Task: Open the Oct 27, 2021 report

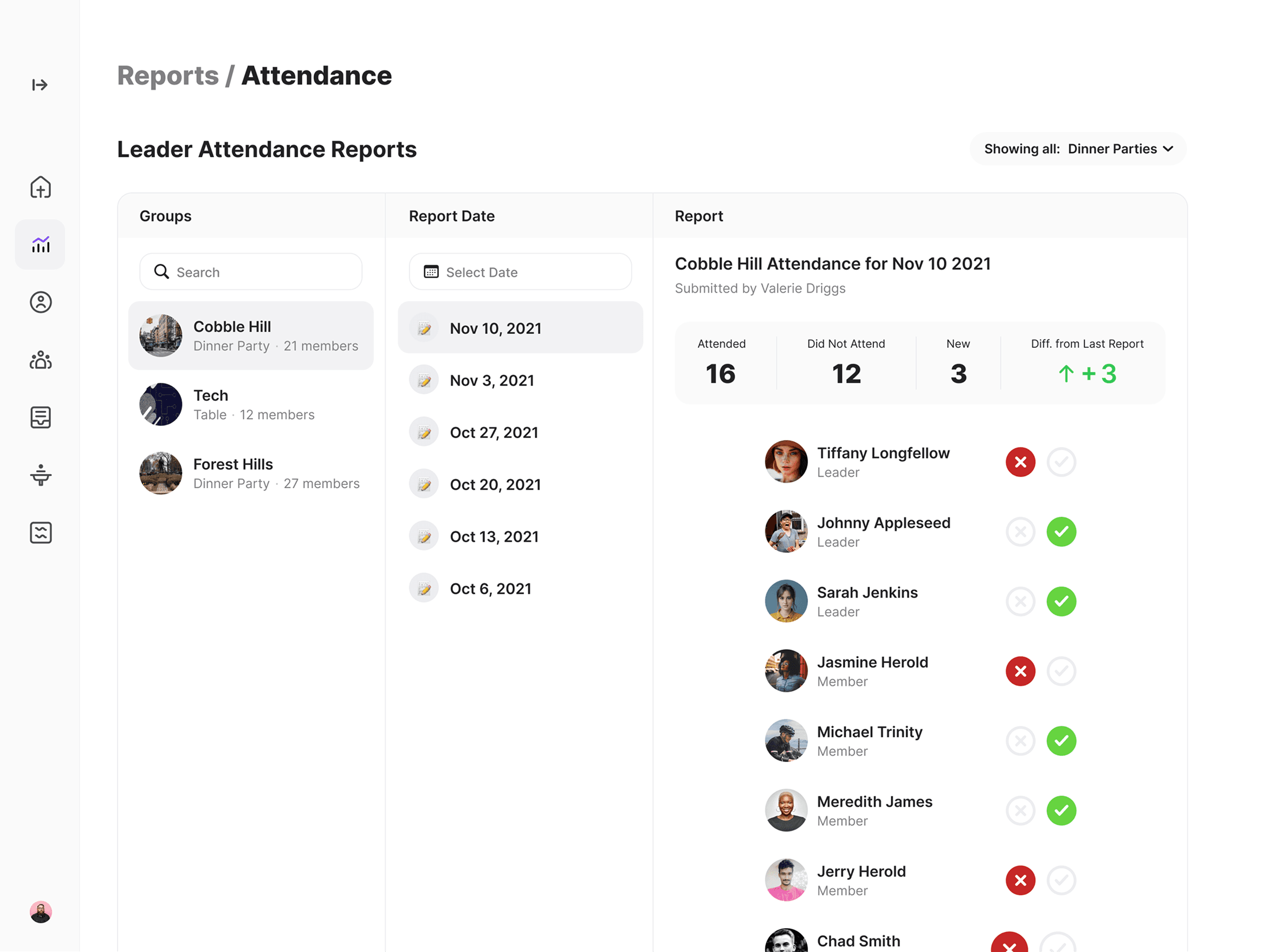Action: (520, 432)
